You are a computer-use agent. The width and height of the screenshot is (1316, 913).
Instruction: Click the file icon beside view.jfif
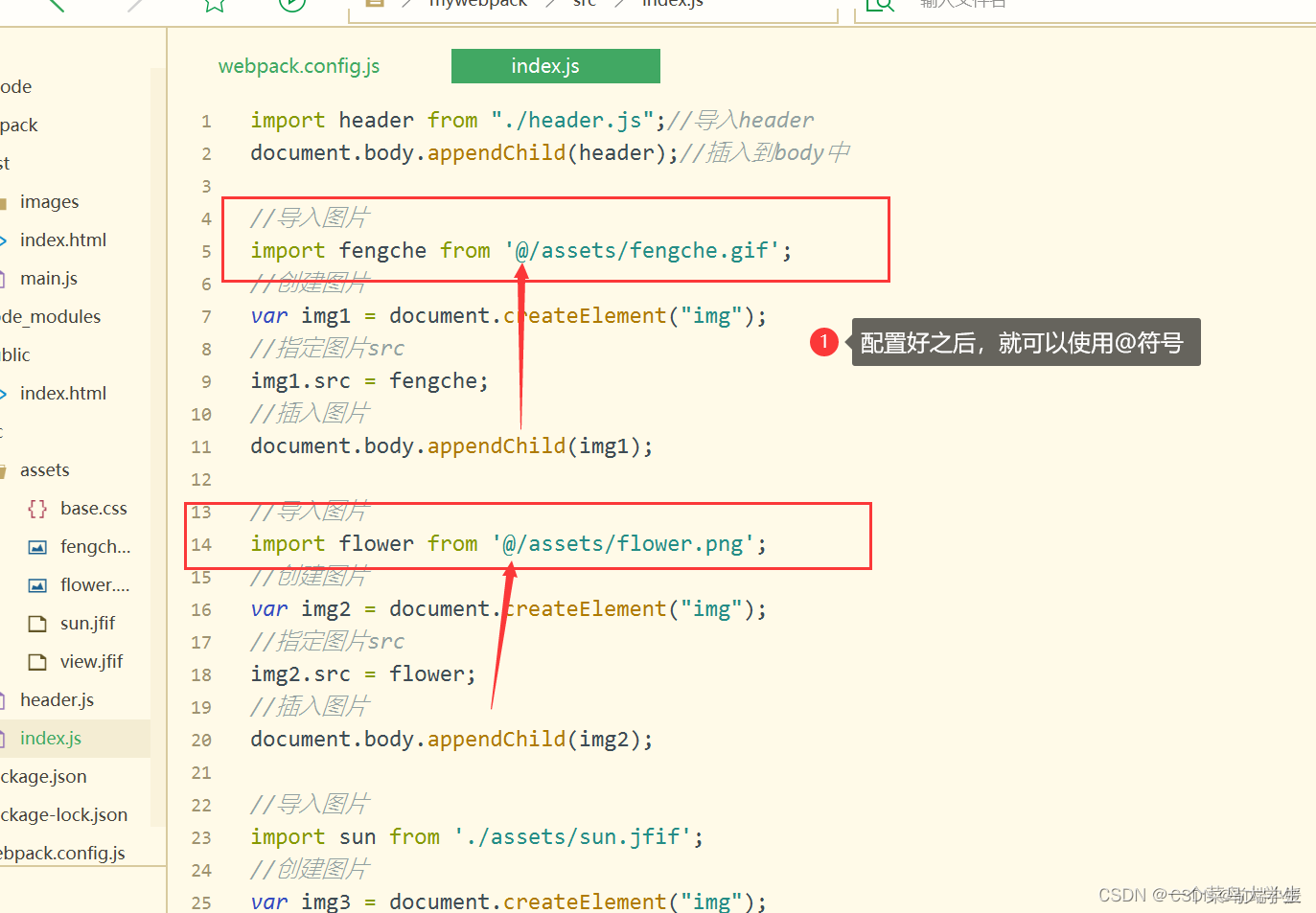pos(37,662)
